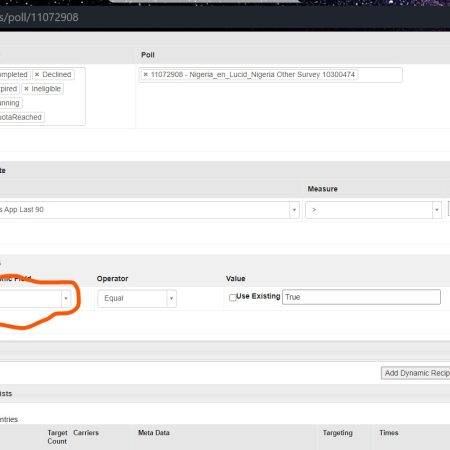Click the poll URL in the address bar
Screen dimensions: 450x450
tap(39, 17)
